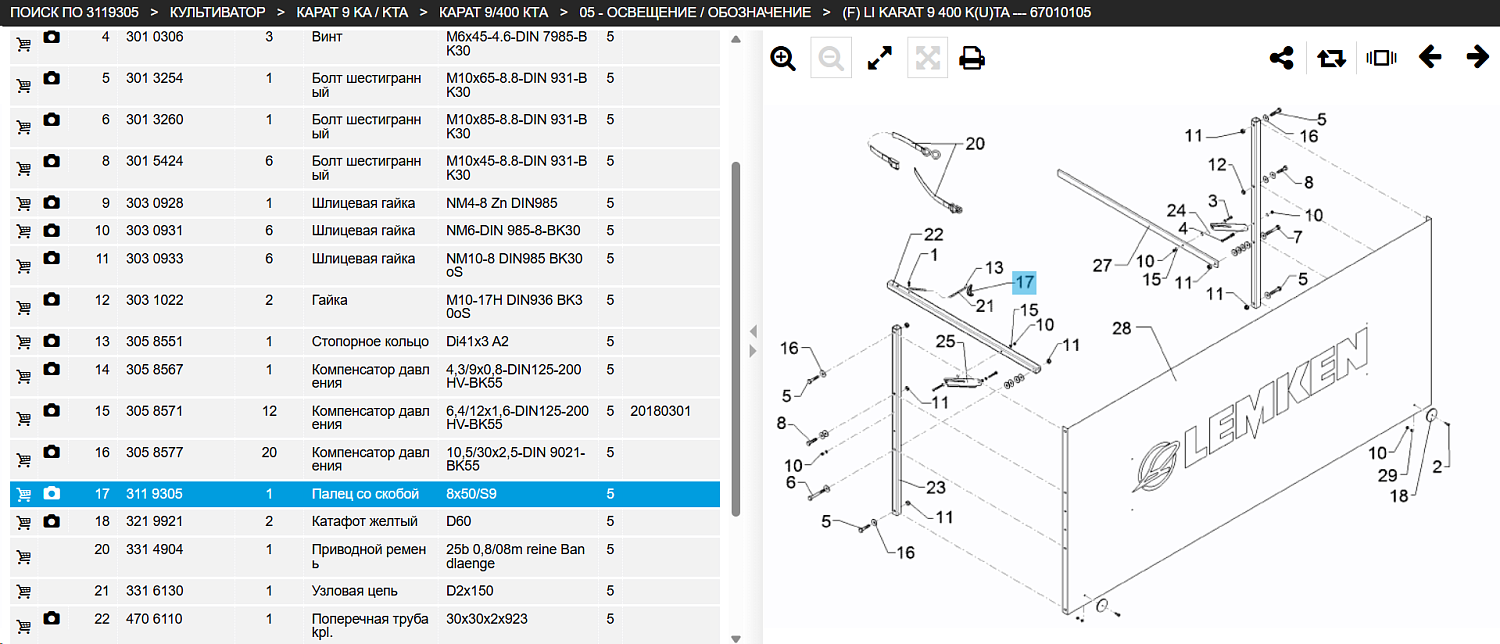
Task: Go to the previous diagram arrow
Action: (1430, 57)
